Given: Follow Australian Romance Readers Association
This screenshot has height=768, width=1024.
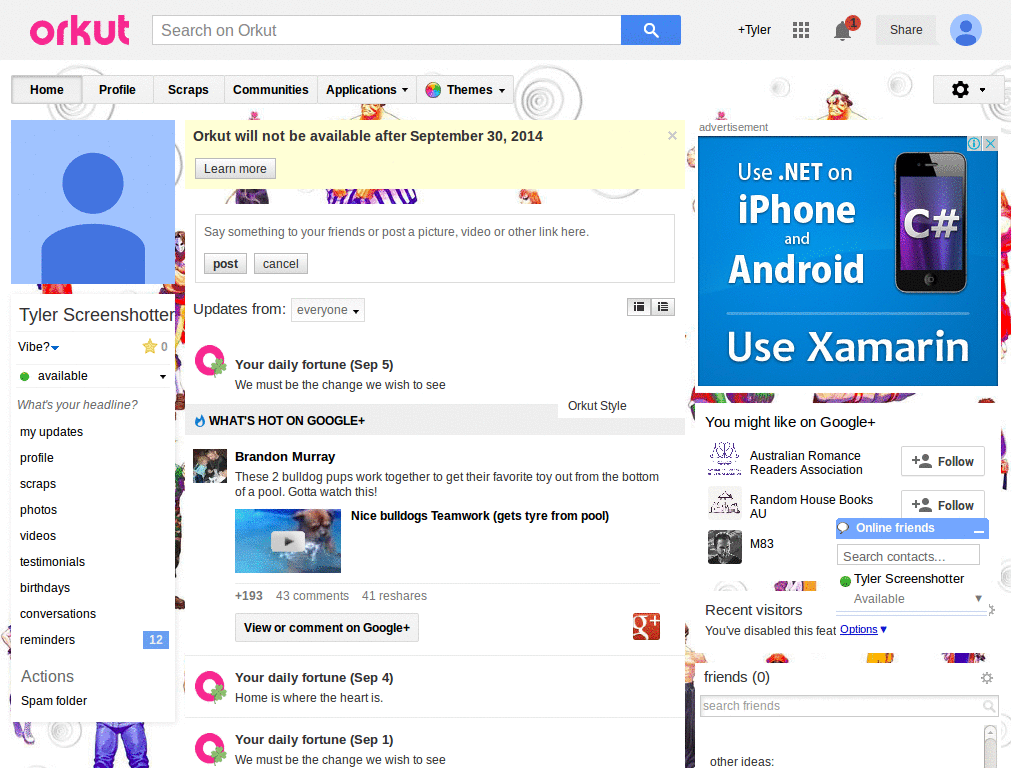Looking at the screenshot, I should (942, 462).
